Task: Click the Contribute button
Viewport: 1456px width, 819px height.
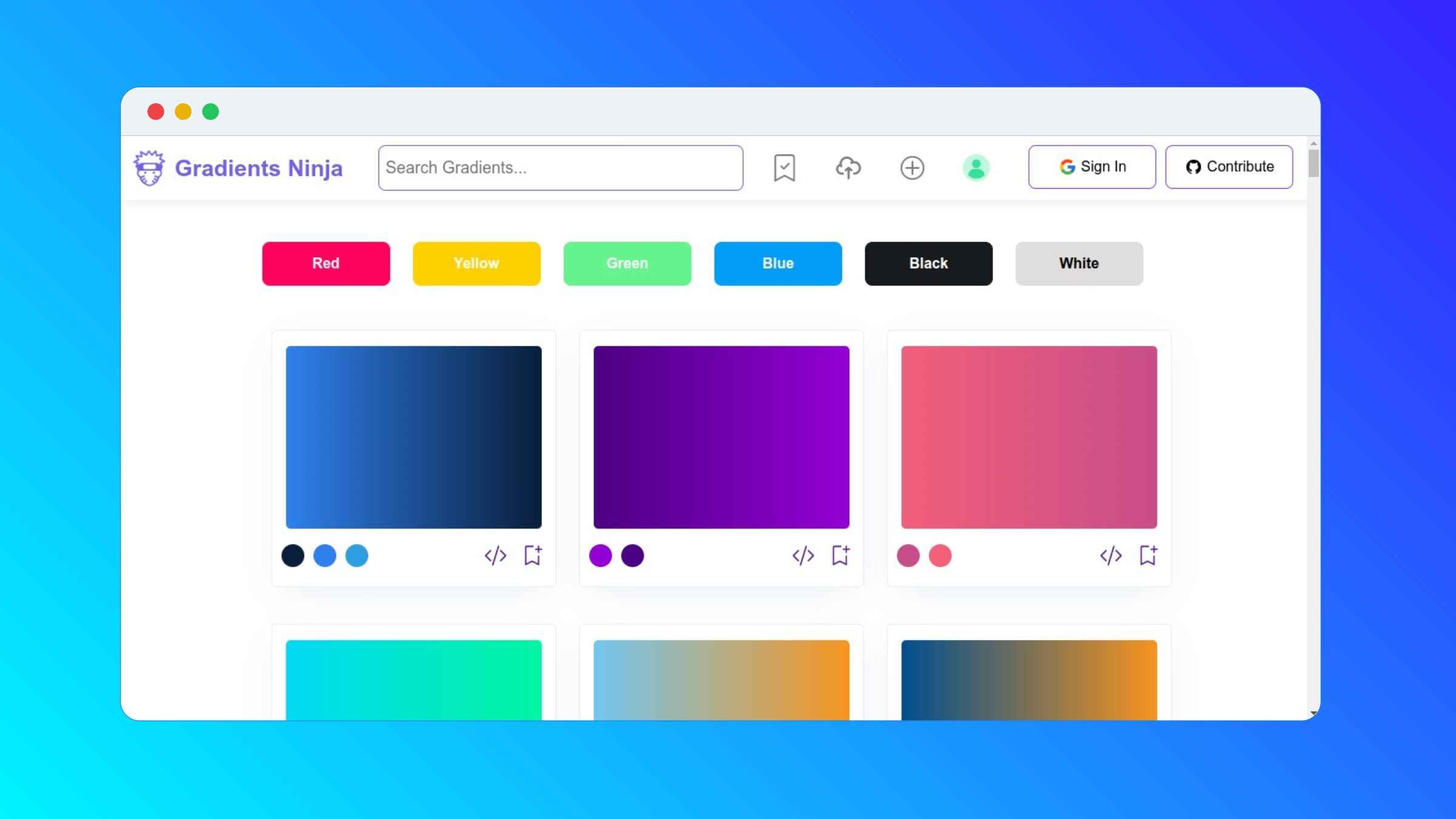Action: (1228, 166)
